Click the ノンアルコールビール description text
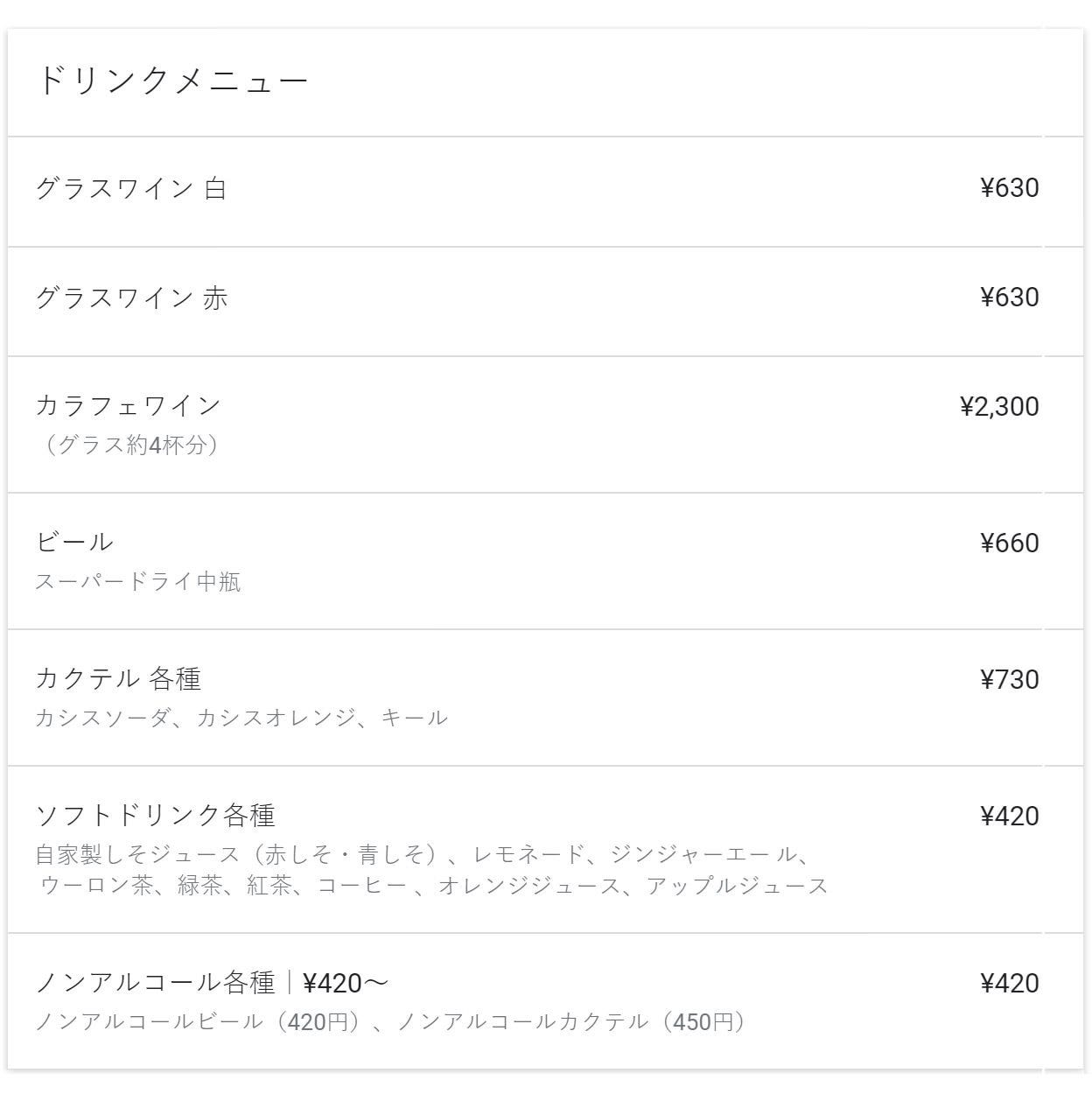 click(x=389, y=1021)
